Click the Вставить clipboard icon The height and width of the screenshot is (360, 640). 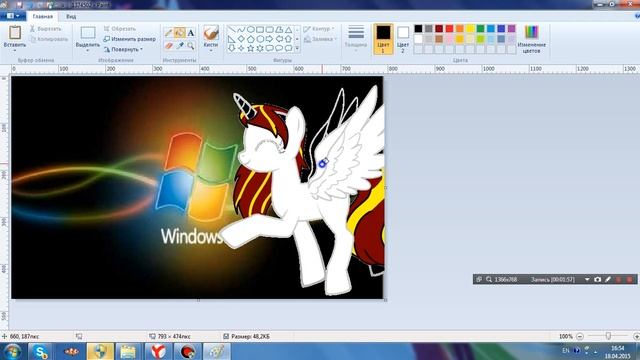(x=15, y=32)
